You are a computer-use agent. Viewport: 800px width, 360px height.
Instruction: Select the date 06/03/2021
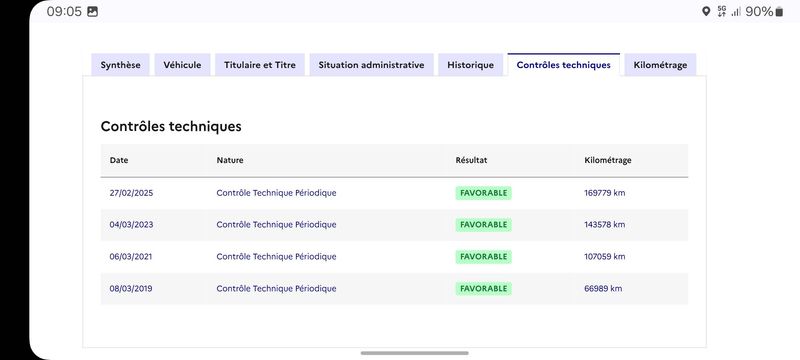tap(131, 256)
